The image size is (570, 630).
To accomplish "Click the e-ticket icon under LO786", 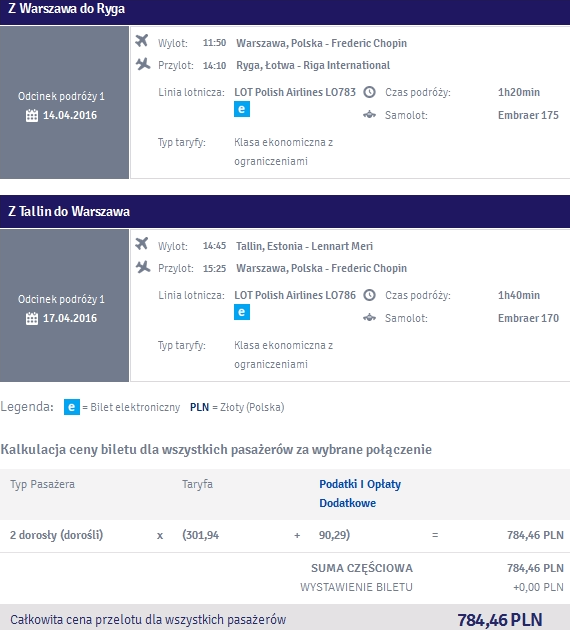I will pyautogui.click(x=242, y=312).
